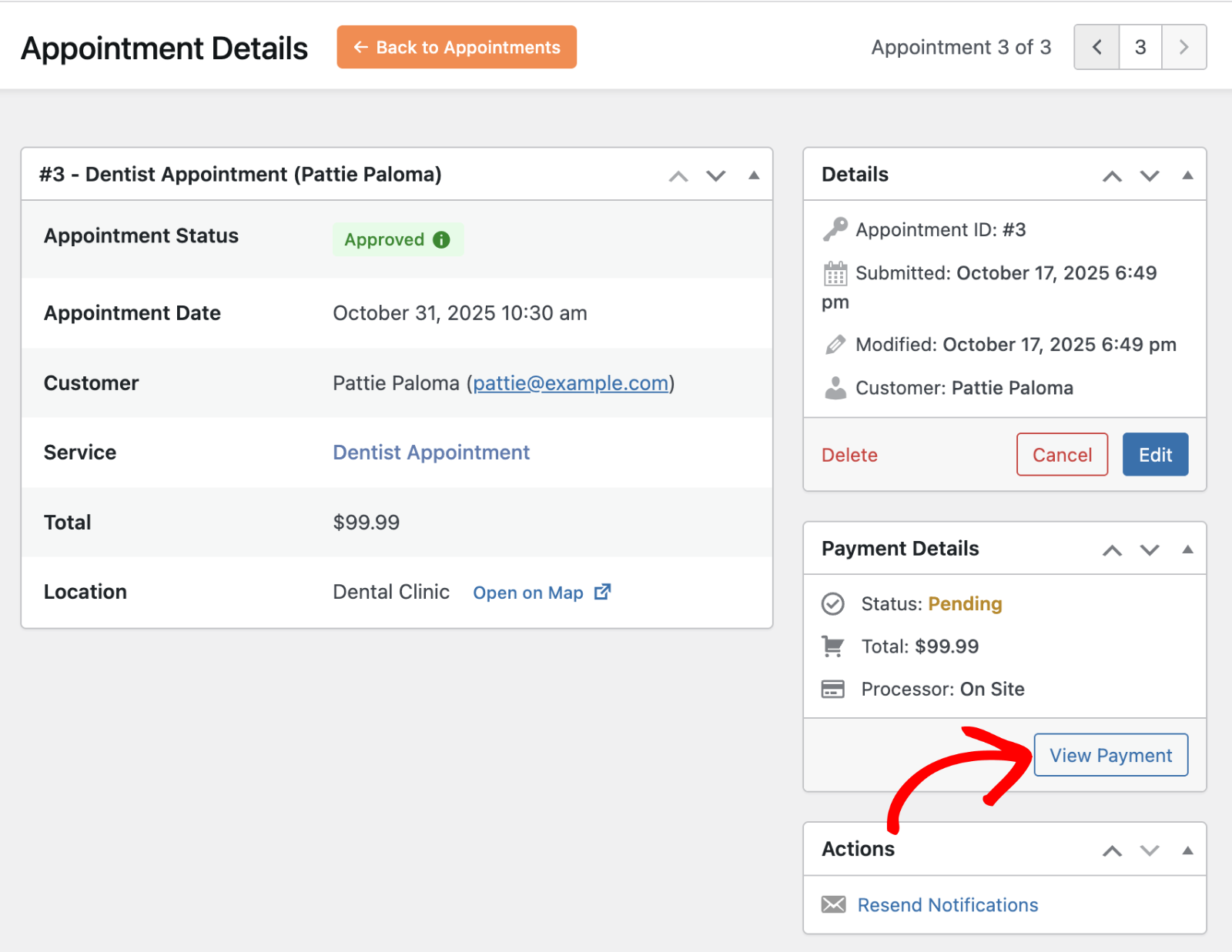Click the payment status checkmark icon
Screen dimensions: 1232x952
[833, 603]
